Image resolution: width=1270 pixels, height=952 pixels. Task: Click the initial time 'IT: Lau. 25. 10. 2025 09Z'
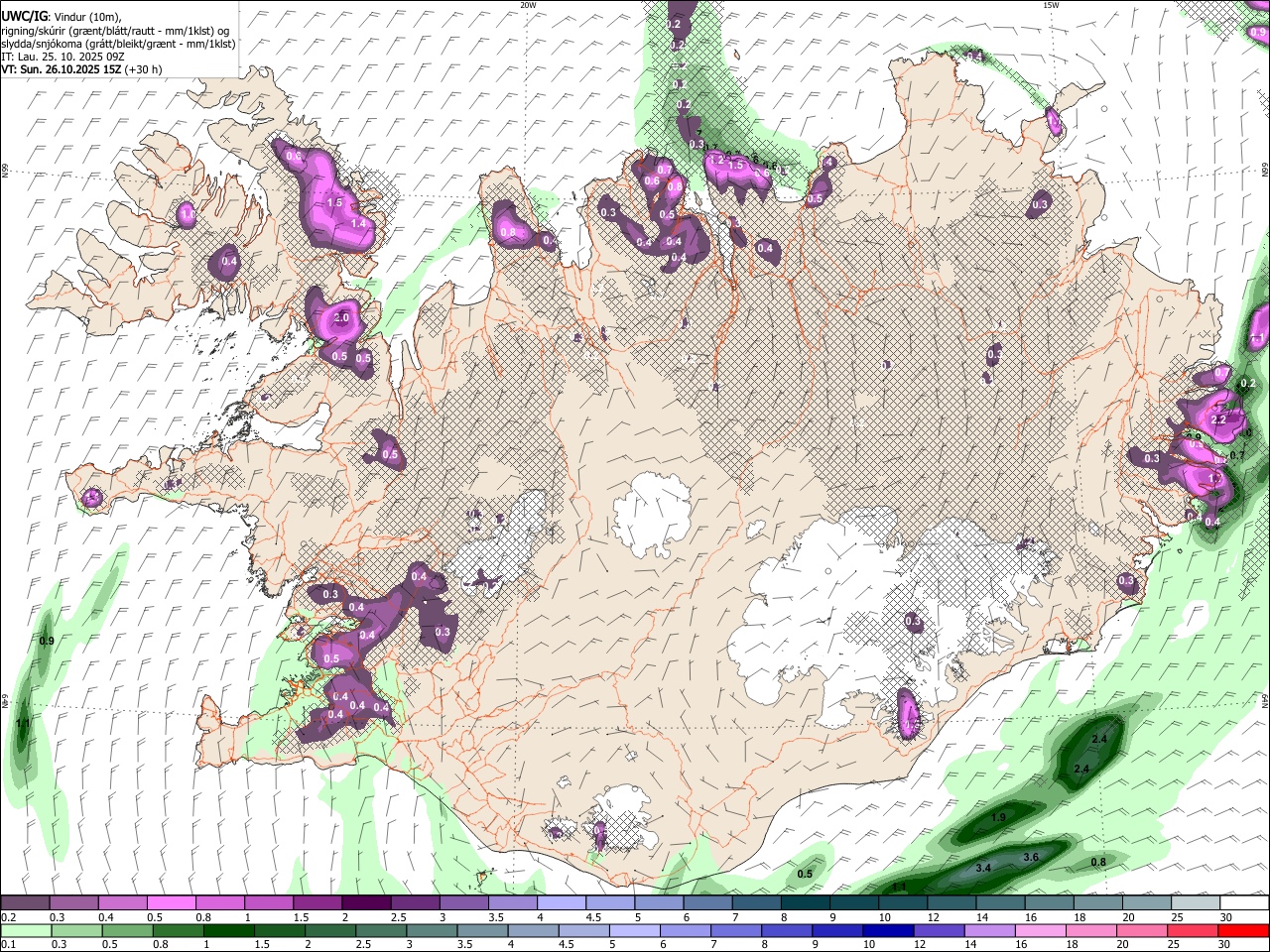click(63, 57)
